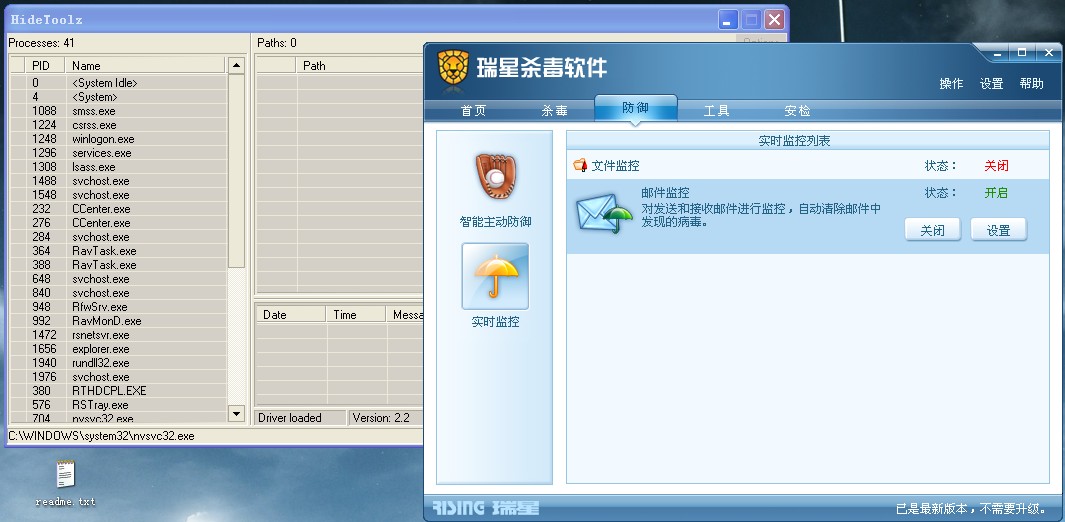Select the 实时监控 umbrella icon

pos(495,276)
